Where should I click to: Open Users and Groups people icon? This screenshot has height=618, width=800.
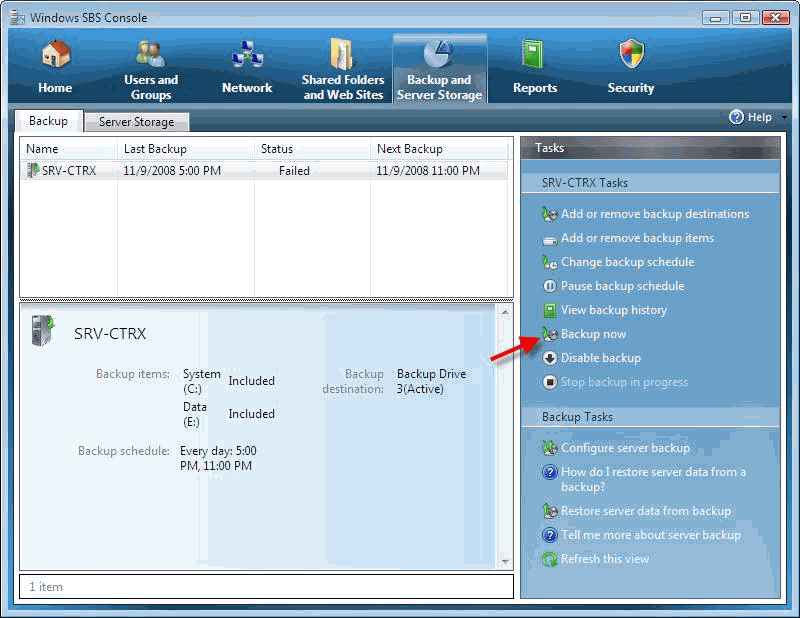click(x=151, y=55)
